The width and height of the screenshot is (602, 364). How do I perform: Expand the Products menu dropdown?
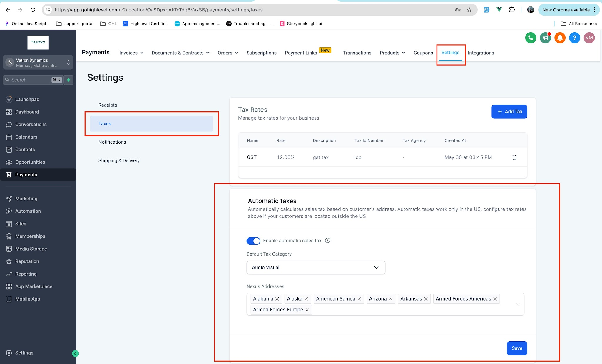[x=392, y=53]
